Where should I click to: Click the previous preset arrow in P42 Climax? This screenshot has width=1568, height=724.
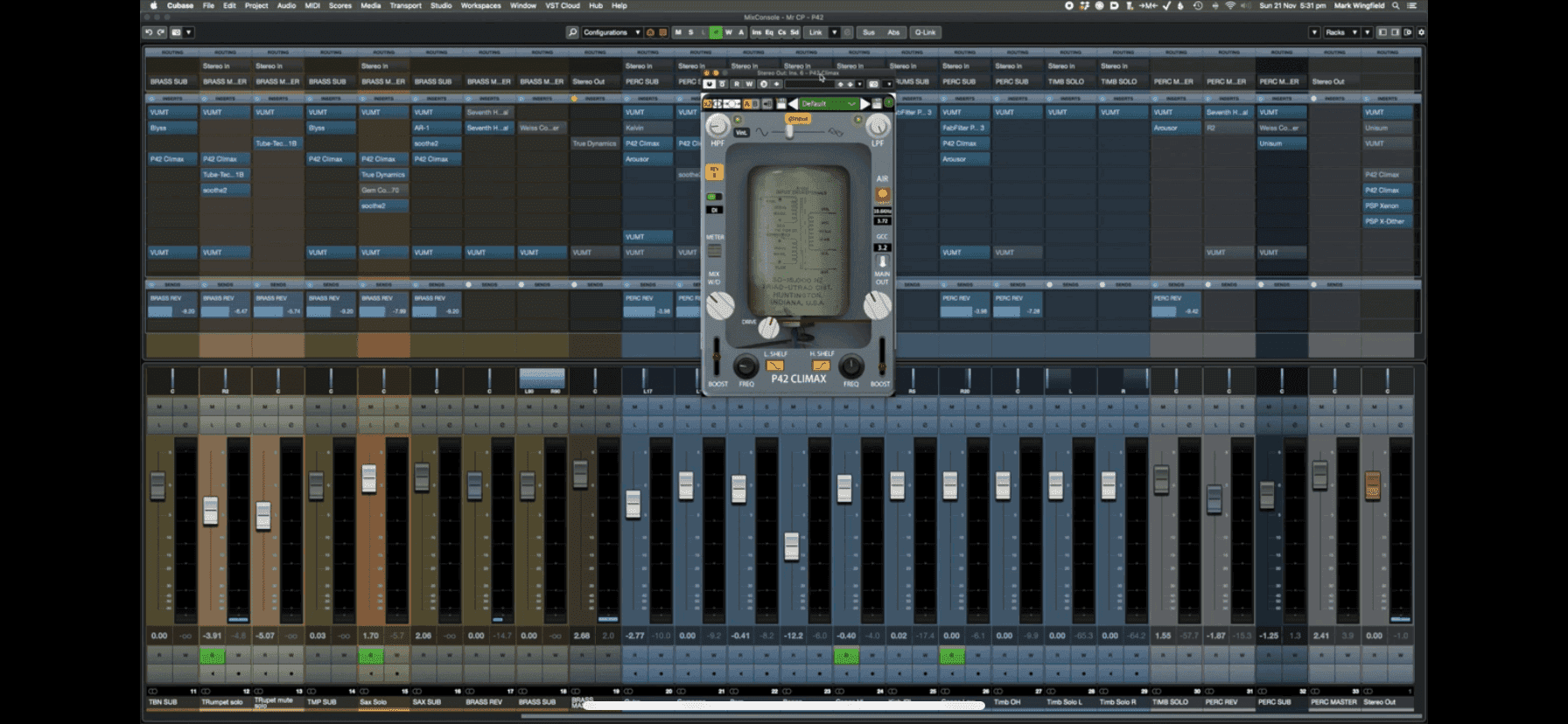tap(793, 103)
